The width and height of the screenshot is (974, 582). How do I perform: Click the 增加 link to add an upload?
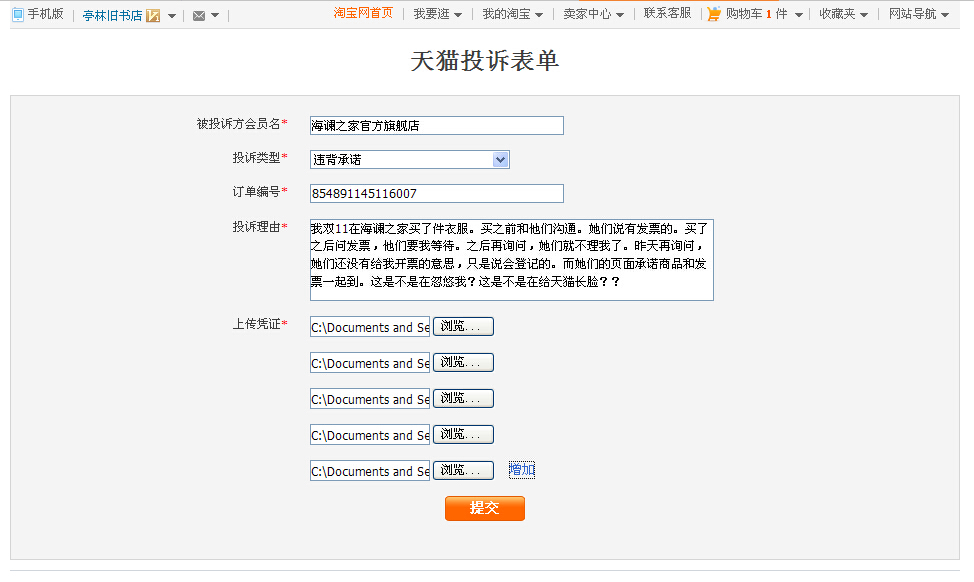click(521, 470)
